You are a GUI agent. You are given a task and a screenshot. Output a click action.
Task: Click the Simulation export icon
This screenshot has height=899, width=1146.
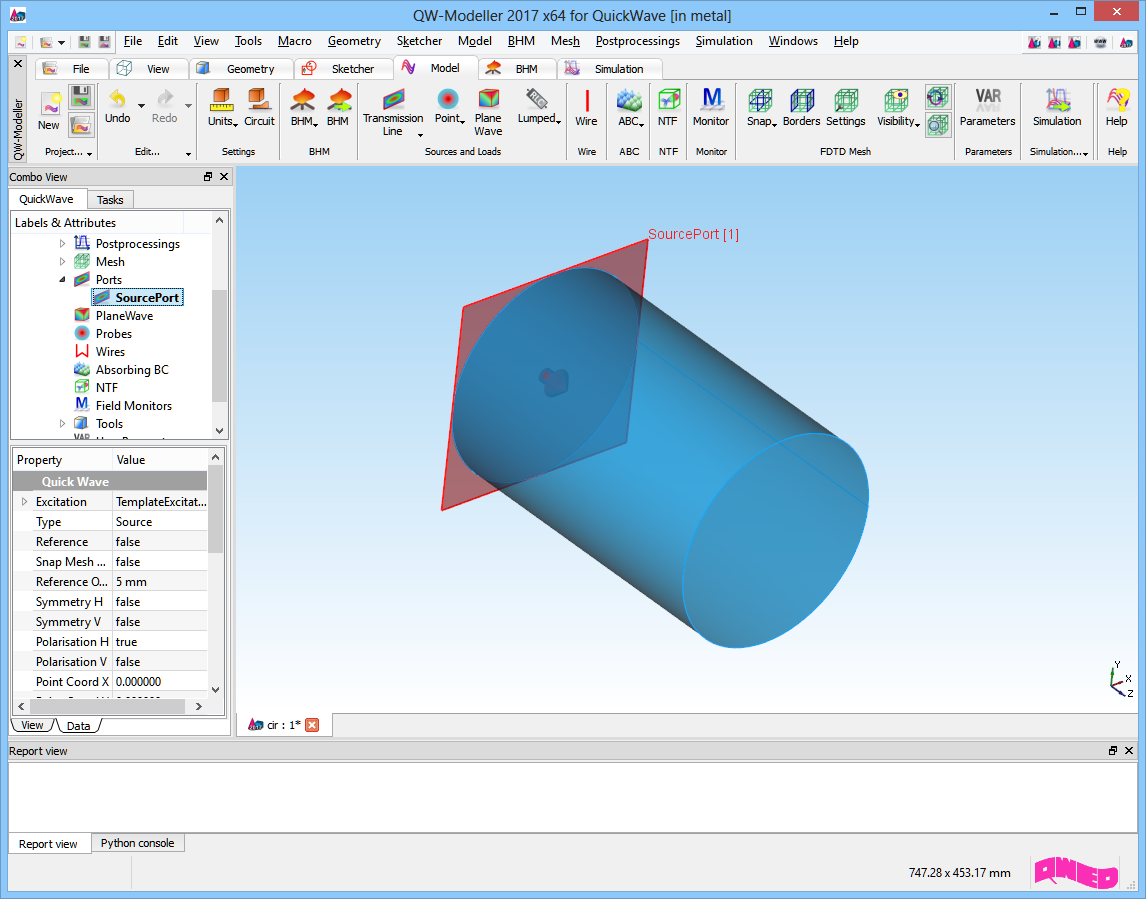[1058, 99]
